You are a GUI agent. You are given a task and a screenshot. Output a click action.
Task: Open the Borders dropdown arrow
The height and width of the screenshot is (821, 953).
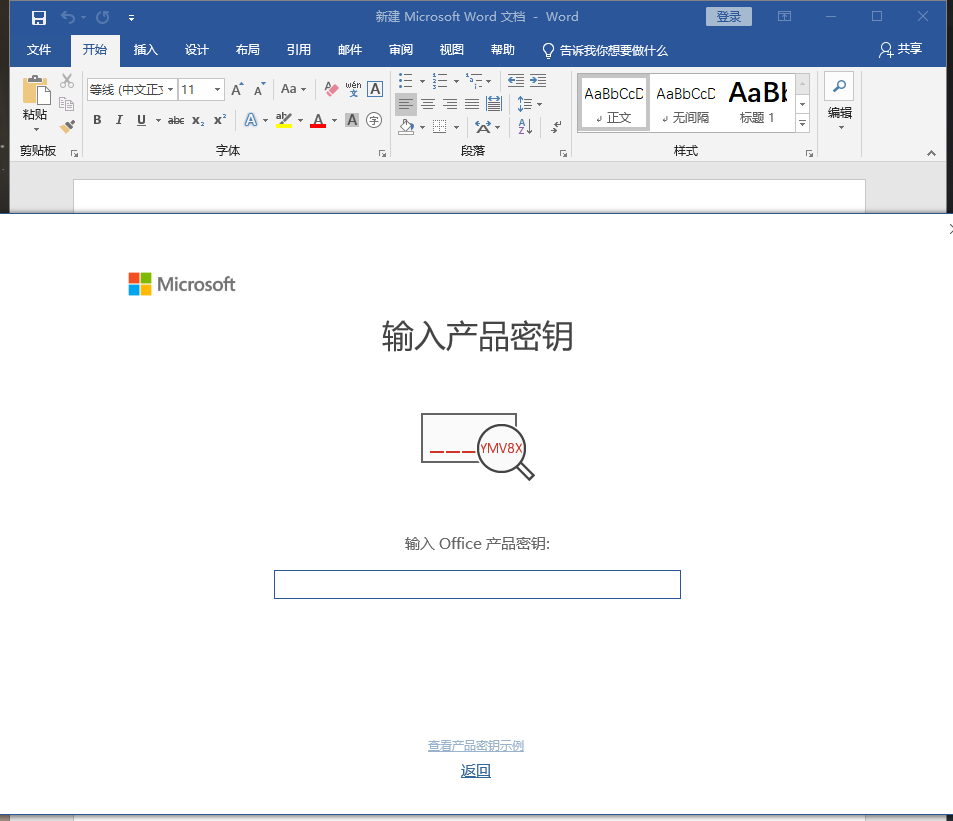coord(456,127)
